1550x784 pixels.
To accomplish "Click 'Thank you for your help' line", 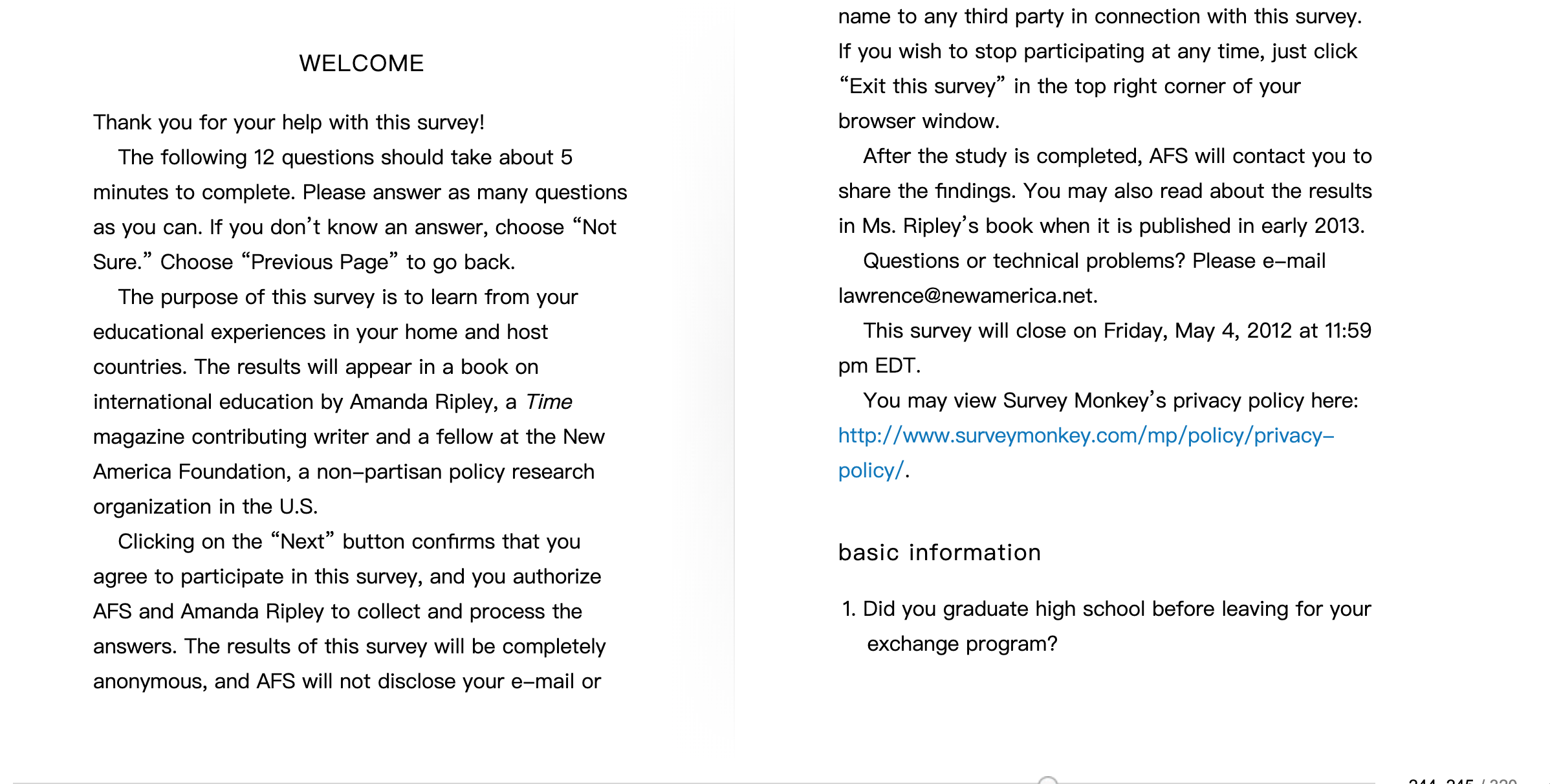I will [x=289, y=122].
